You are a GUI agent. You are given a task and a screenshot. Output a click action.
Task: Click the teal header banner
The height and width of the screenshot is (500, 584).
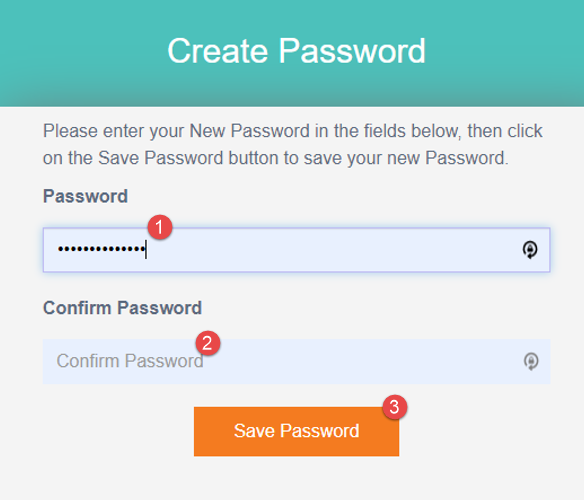[292, 53]
